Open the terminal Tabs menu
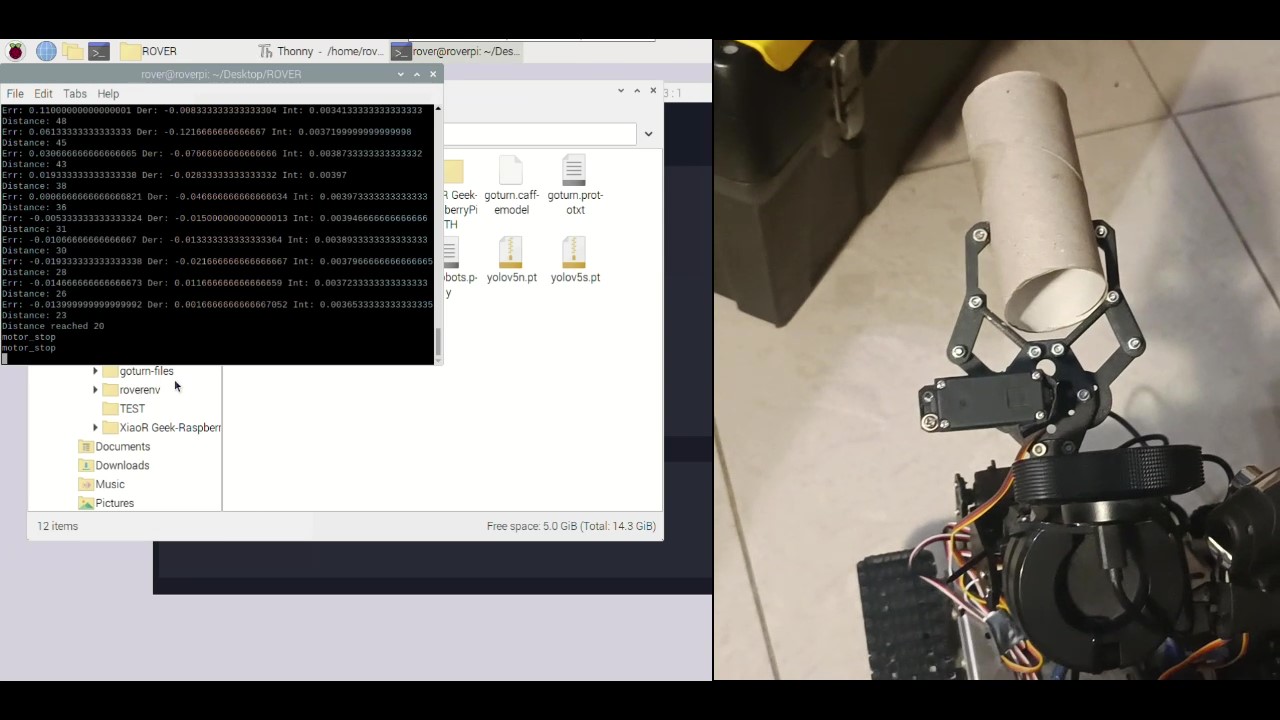This screenshot has width=1280, height=720. click(x=75, y=93)
